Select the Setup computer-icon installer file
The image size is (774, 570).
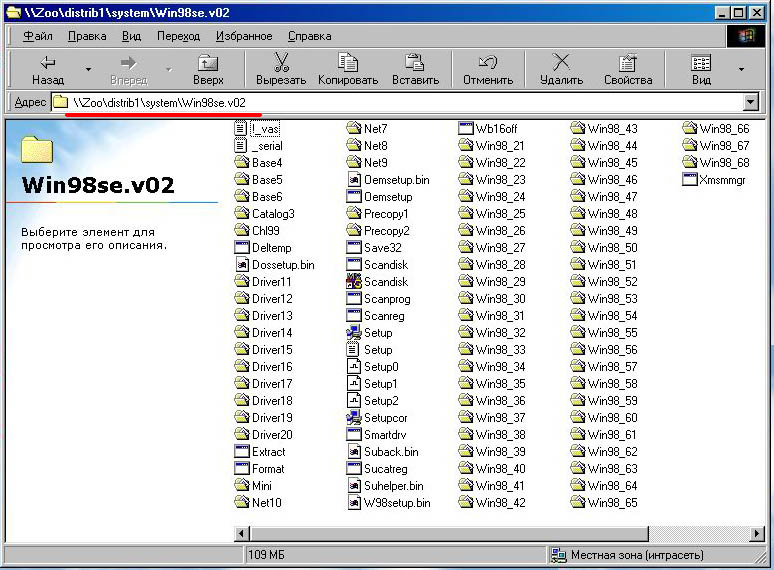(x=369, y=333)
